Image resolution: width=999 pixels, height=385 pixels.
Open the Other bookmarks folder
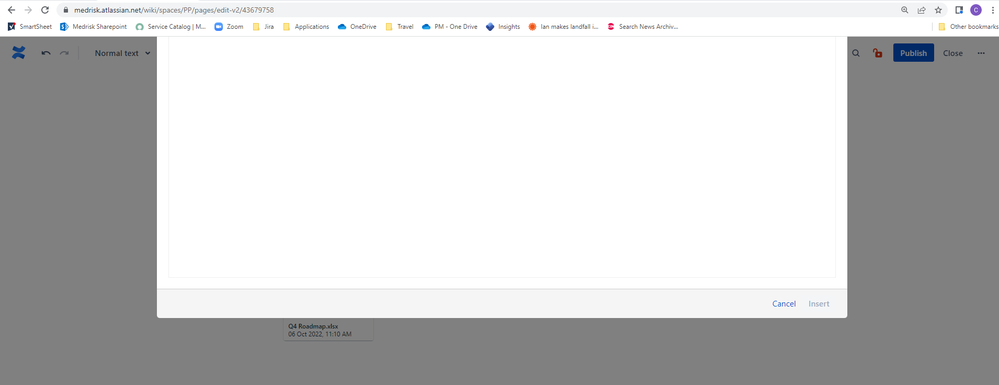967,27
